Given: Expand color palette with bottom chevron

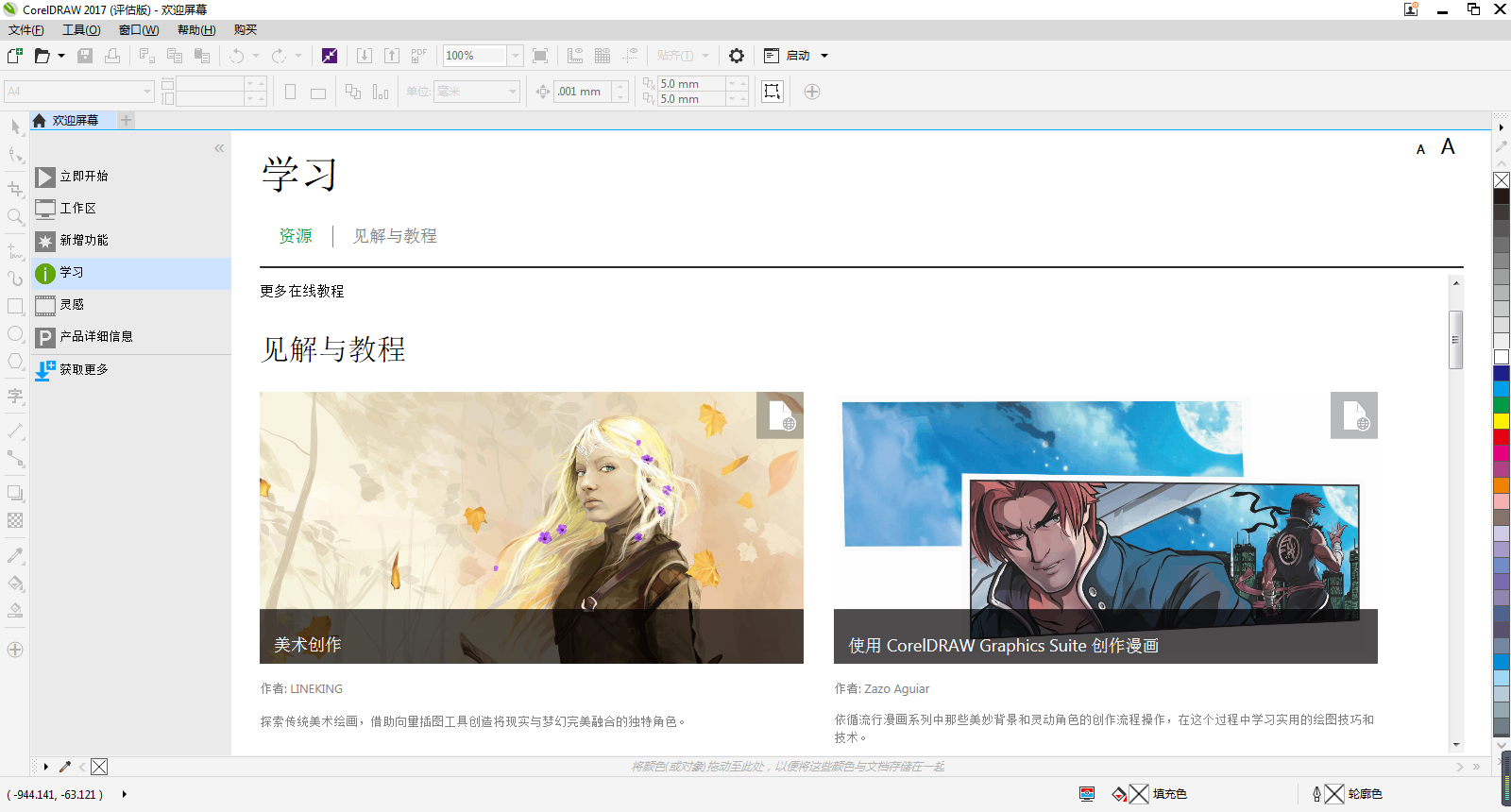Looking at the screenshot, I should [x=1502, y=744].
